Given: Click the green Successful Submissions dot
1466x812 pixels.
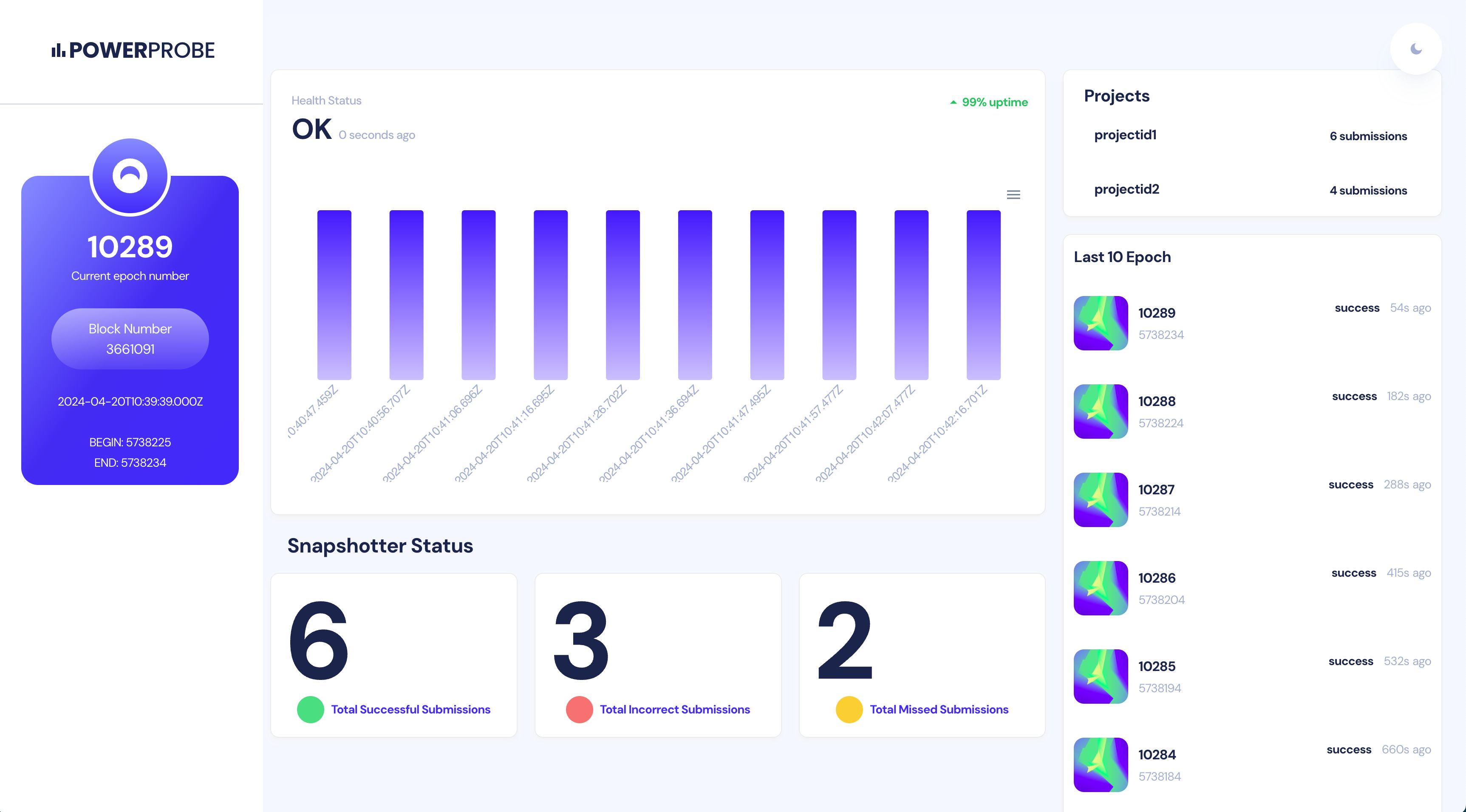Looking at the screenshot, I should tap(310, 710).
